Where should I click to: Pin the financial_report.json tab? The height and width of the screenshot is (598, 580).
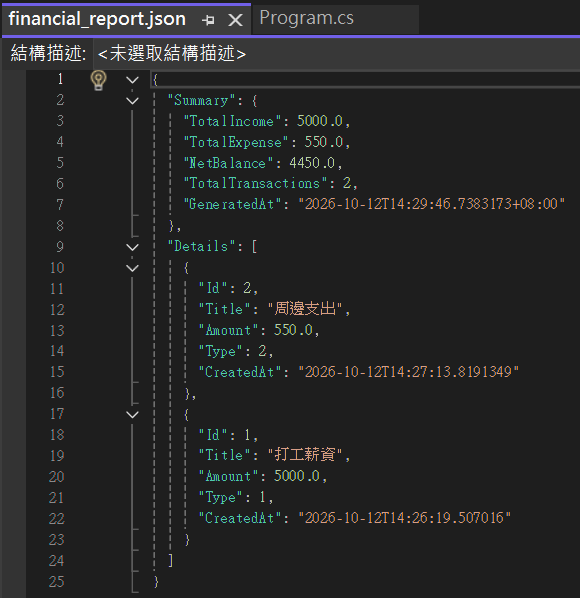coord(208,20)
